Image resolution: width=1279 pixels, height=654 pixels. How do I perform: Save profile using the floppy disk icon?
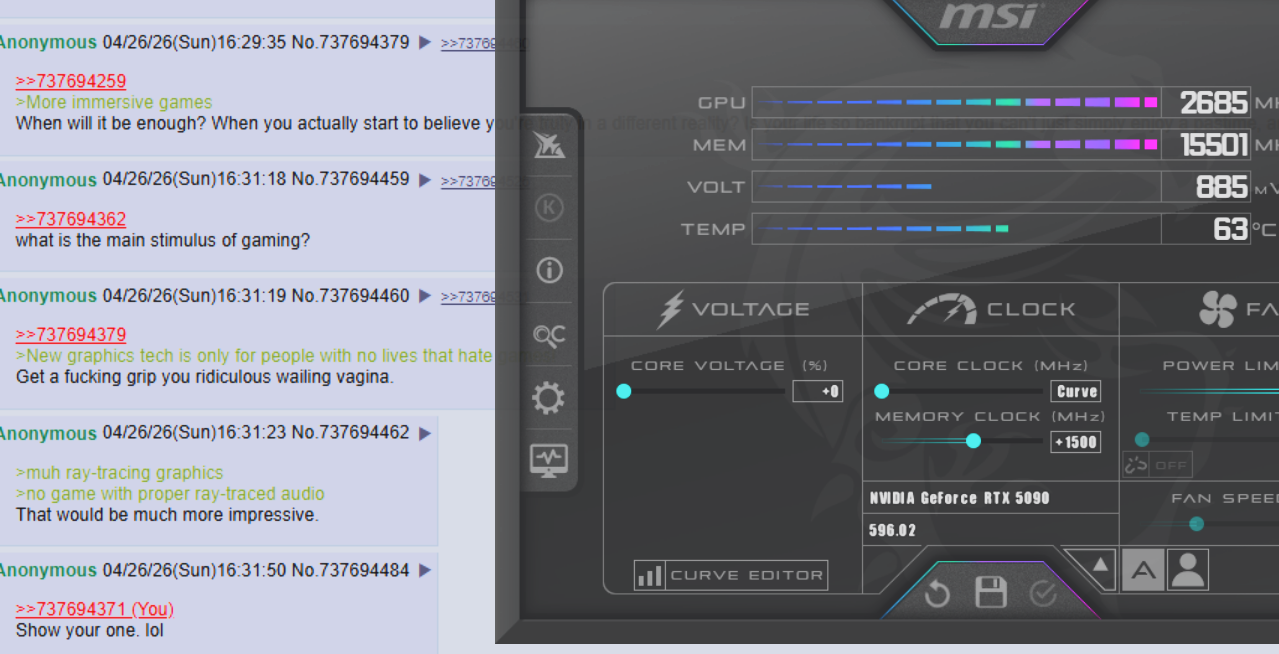pos(990,592)
